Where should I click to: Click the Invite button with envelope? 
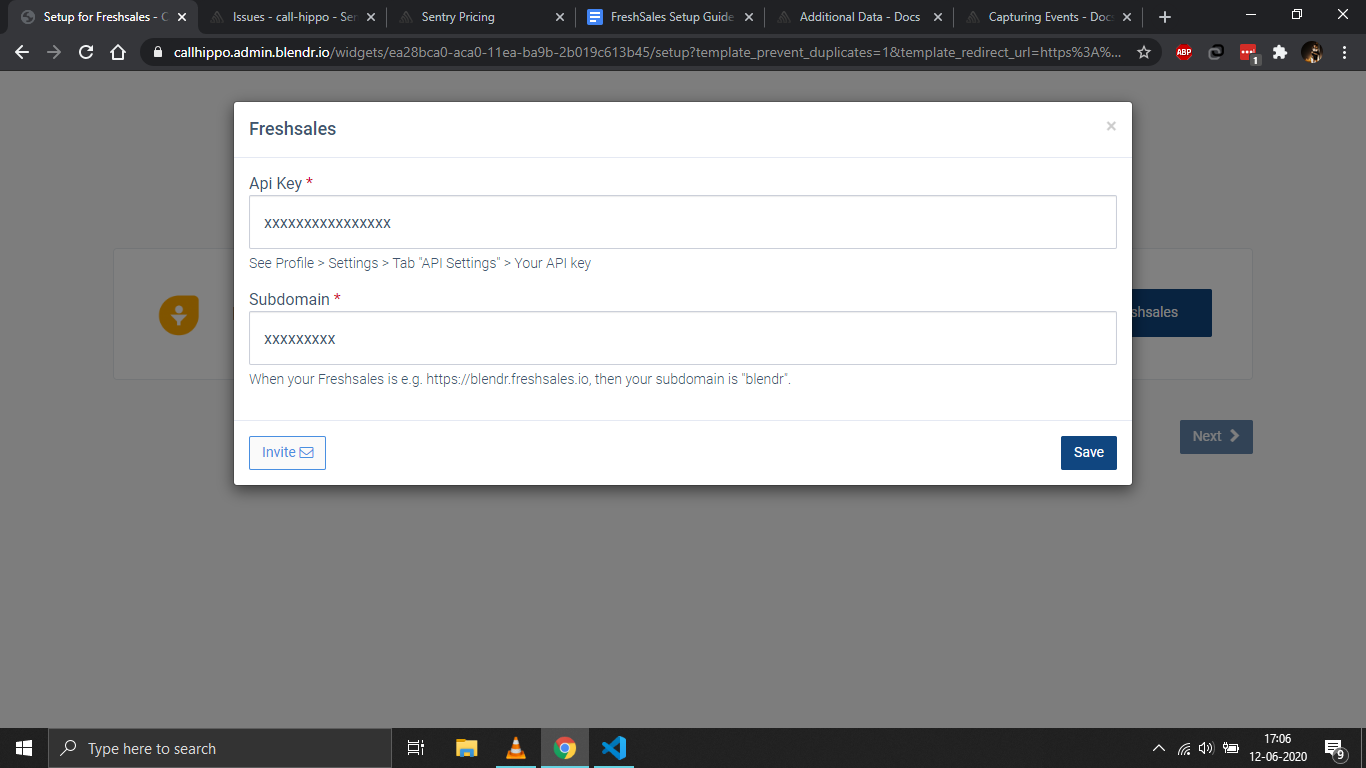point(287,452)
